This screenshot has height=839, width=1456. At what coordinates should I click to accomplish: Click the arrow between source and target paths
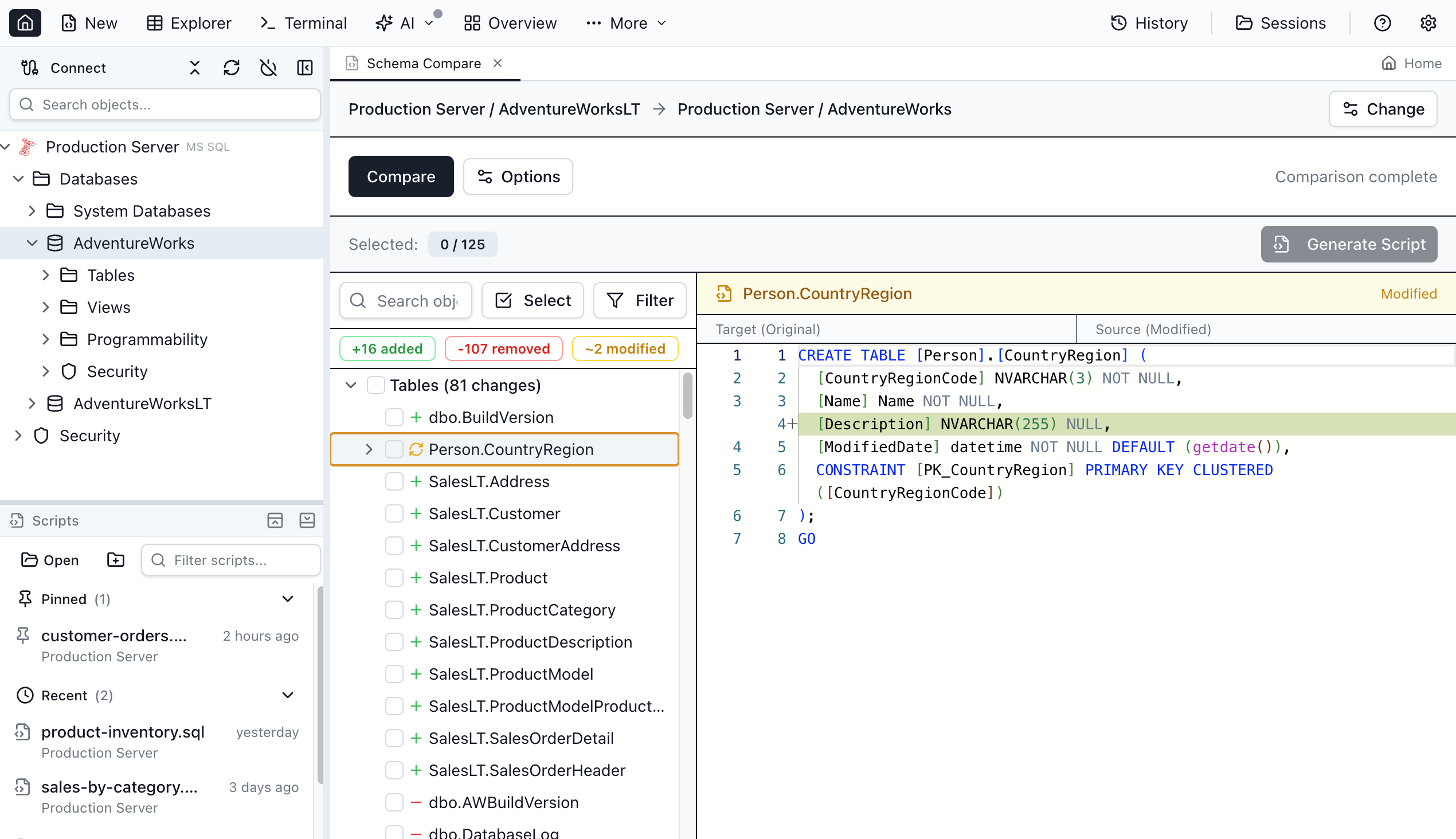[x=659, y=109]
